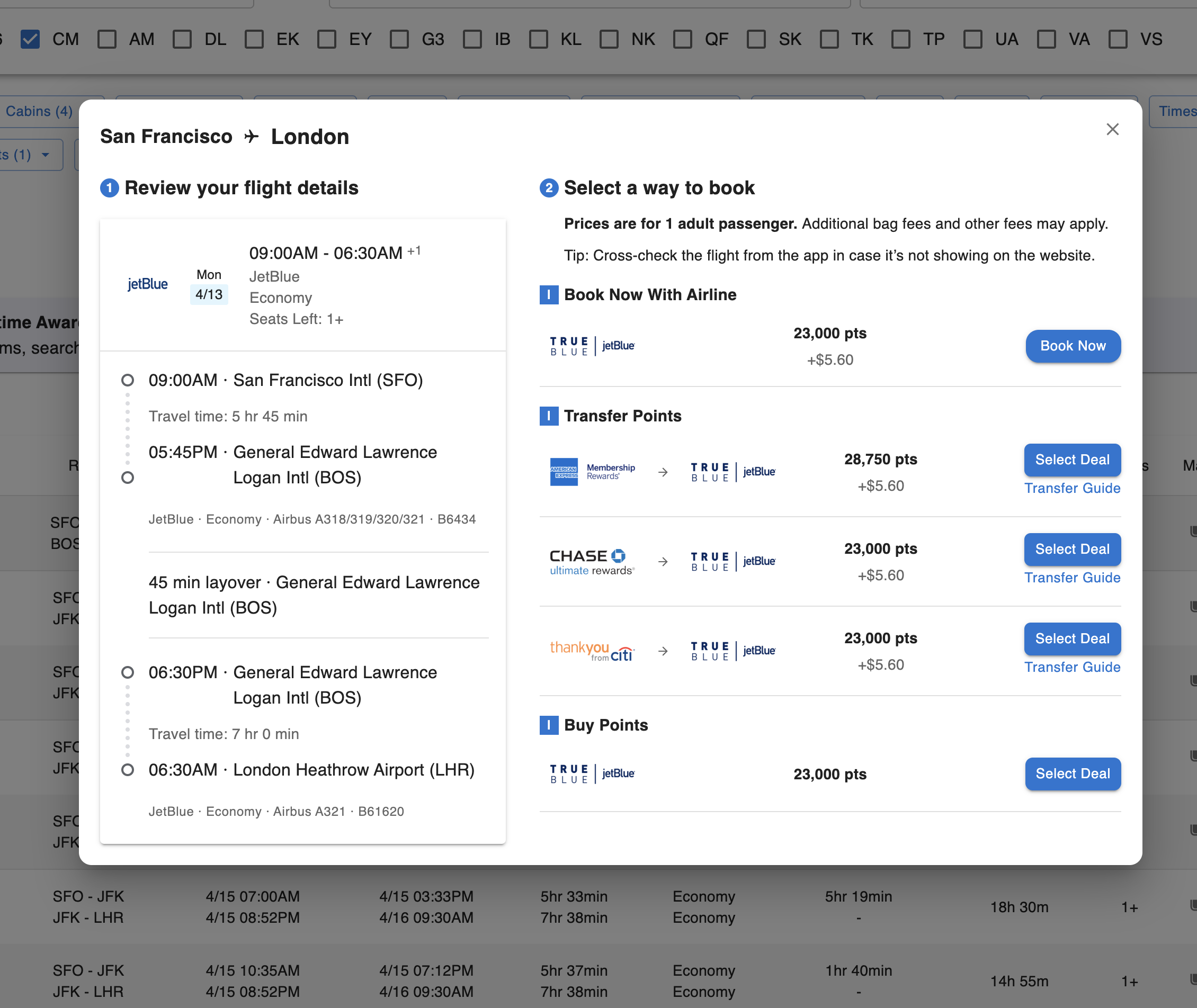The width and height of the screenshot is (1197, 1008).
Task: Click '45 min layover' text
Action: coord(204,582)
